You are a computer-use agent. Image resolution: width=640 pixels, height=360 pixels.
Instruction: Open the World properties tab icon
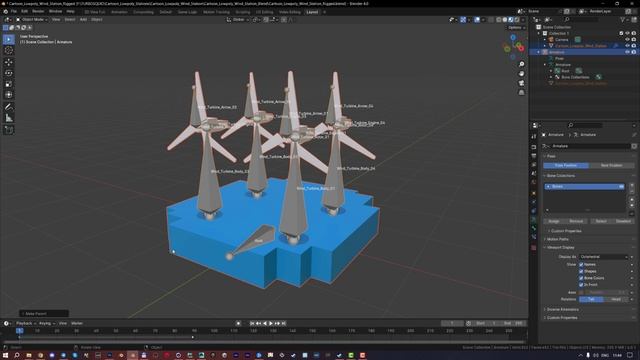point(534,182)
